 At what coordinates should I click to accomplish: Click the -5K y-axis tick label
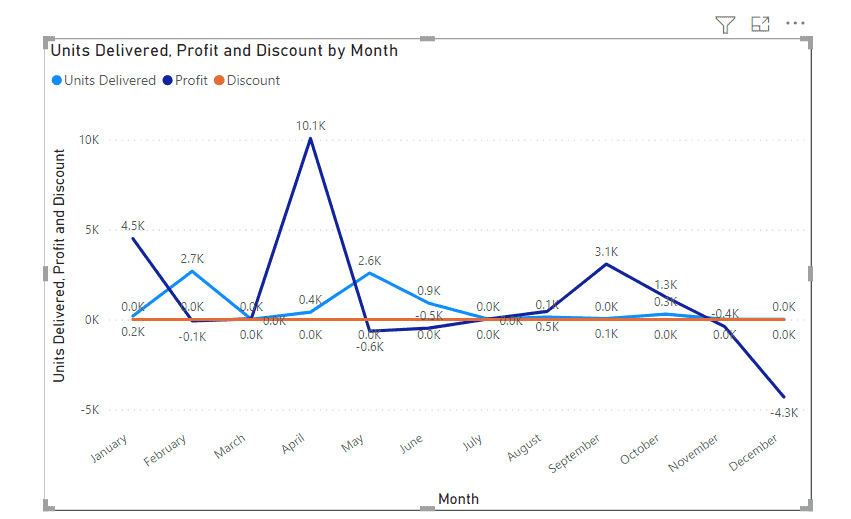tap(90, 410)
